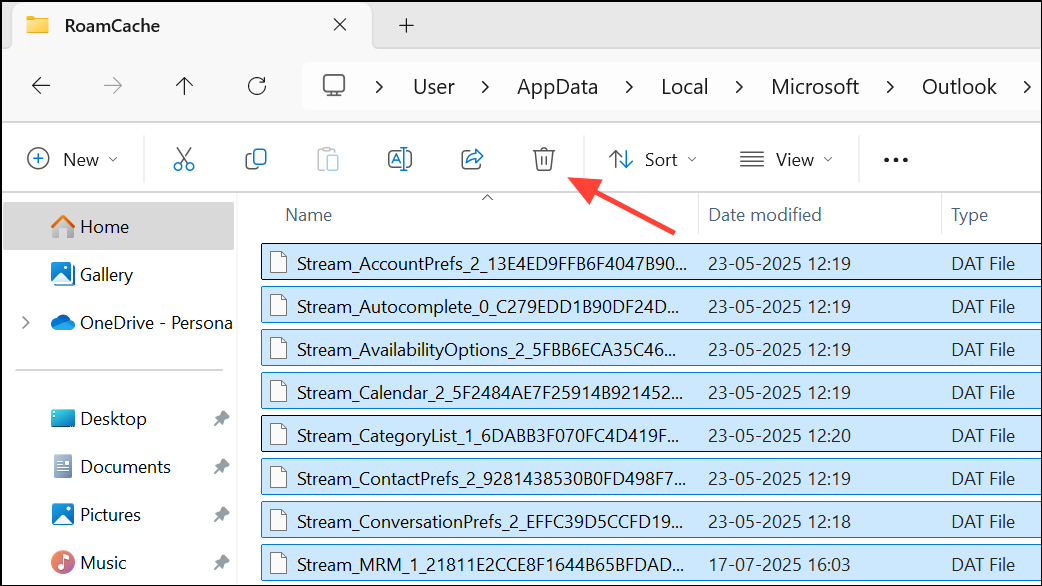Go forward with the right arrow
This screenshot has width=1042, height=586.
click(x=113, y=86)
